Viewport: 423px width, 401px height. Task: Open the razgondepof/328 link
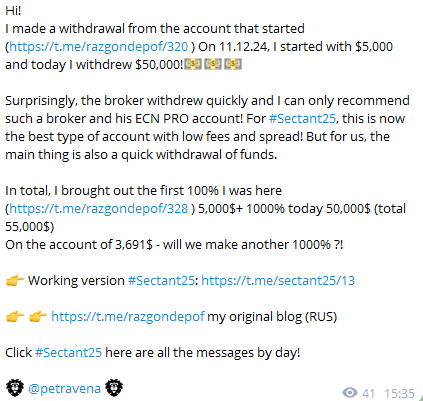tap(99, 209)
